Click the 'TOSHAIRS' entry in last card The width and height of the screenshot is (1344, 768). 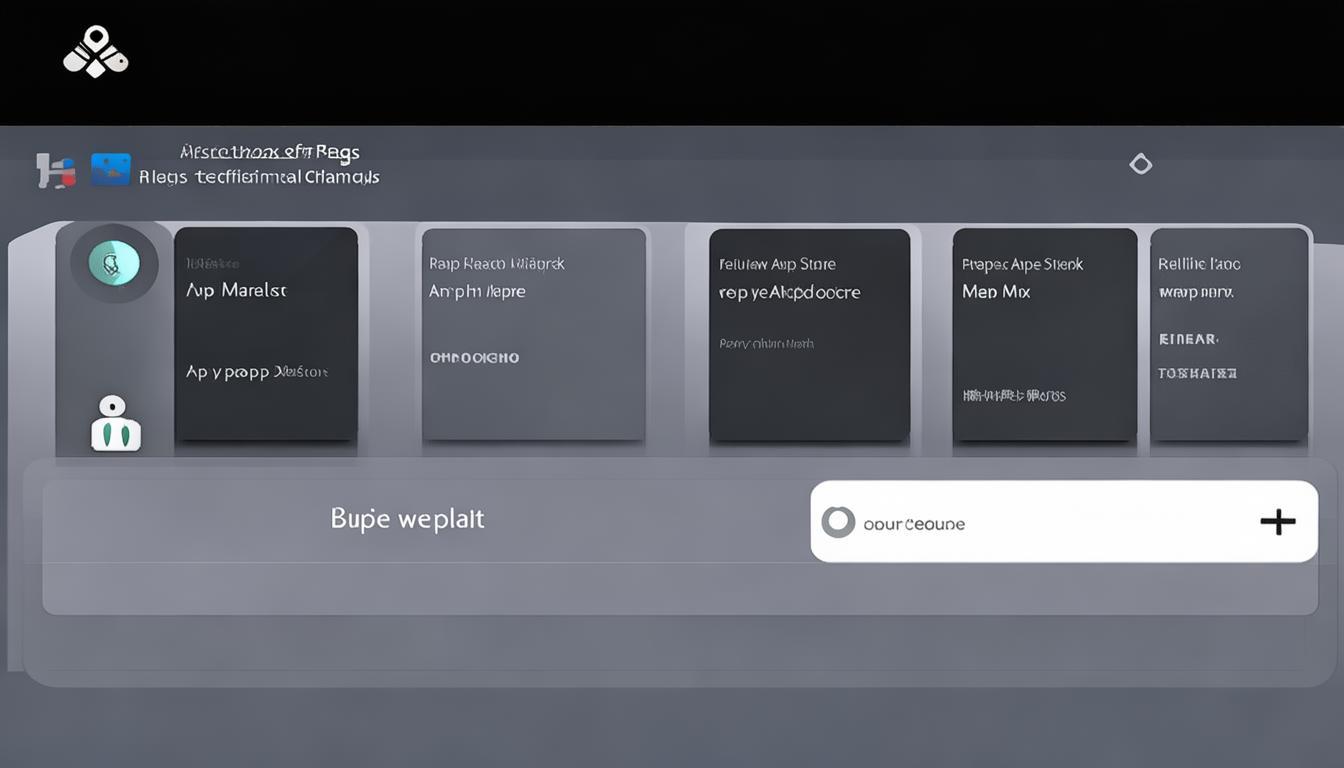click(x=1197, y=373)
